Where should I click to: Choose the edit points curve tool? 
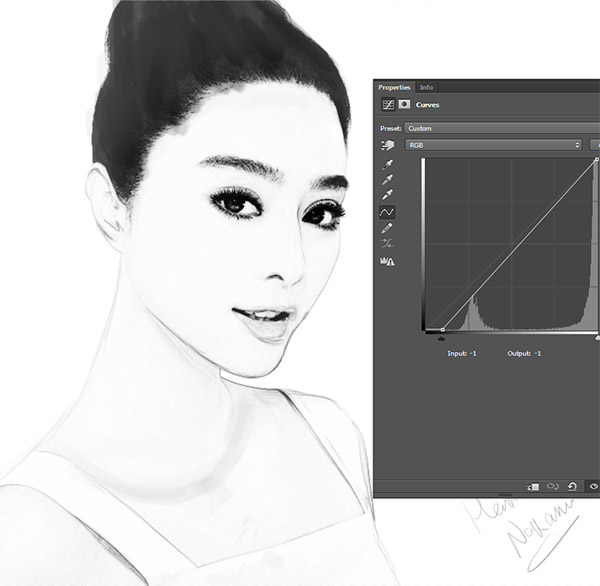387,212
